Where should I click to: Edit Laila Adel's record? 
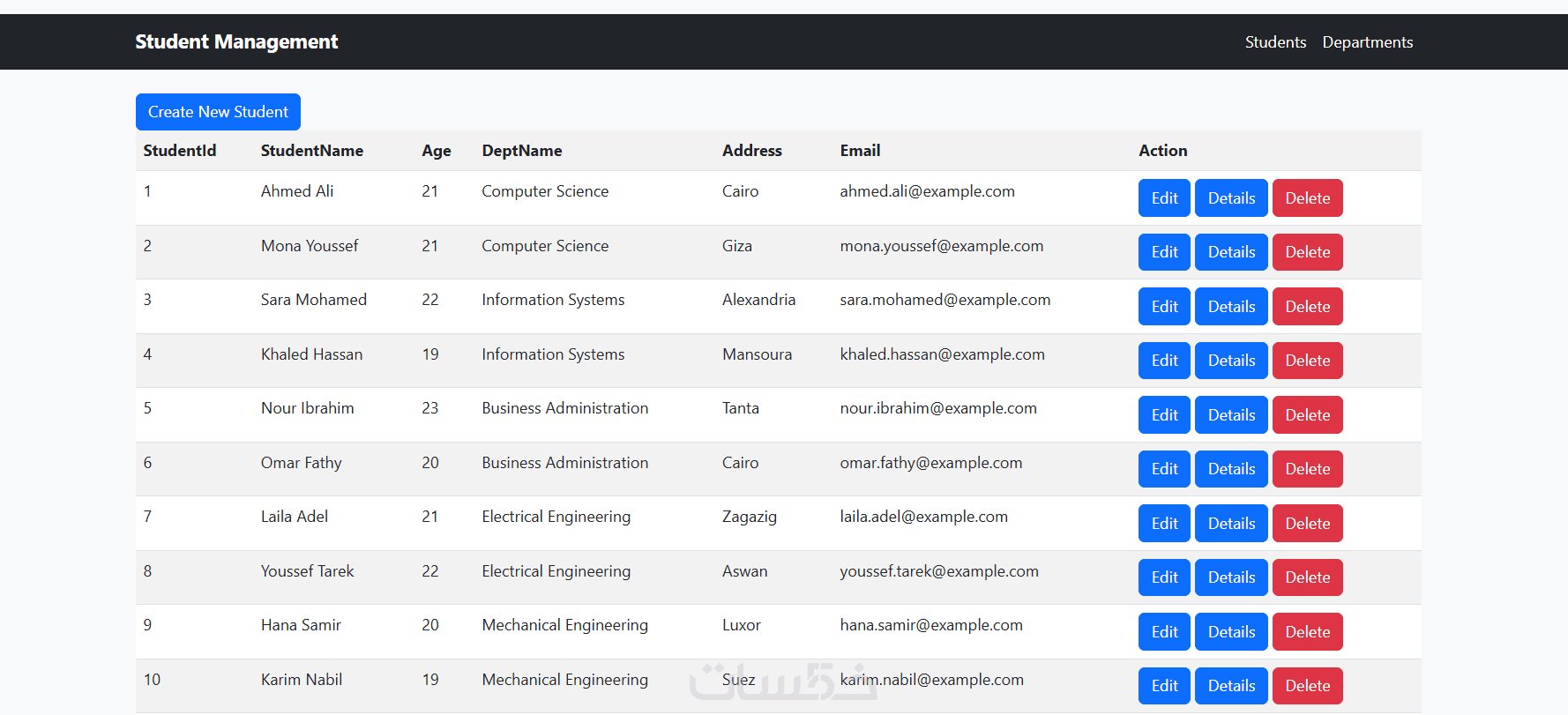pos(1164,523)
